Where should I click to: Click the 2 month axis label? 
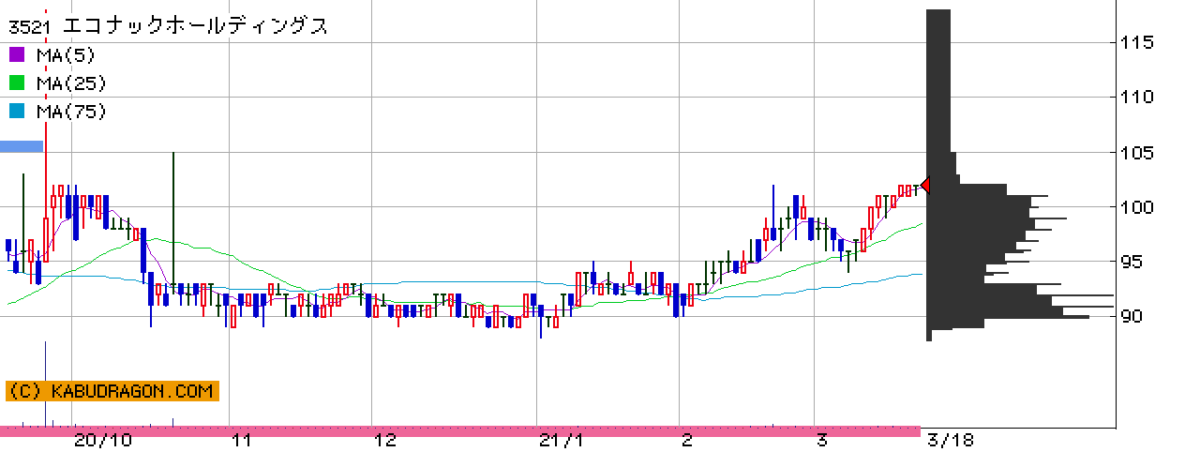click(687, 440)
